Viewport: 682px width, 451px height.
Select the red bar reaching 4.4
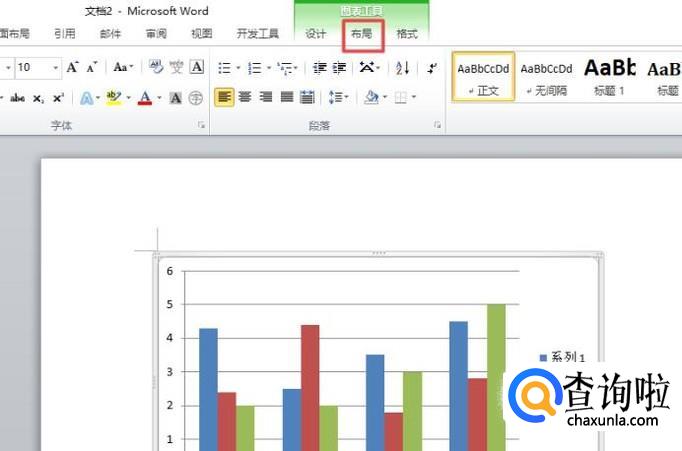(310, 388)
